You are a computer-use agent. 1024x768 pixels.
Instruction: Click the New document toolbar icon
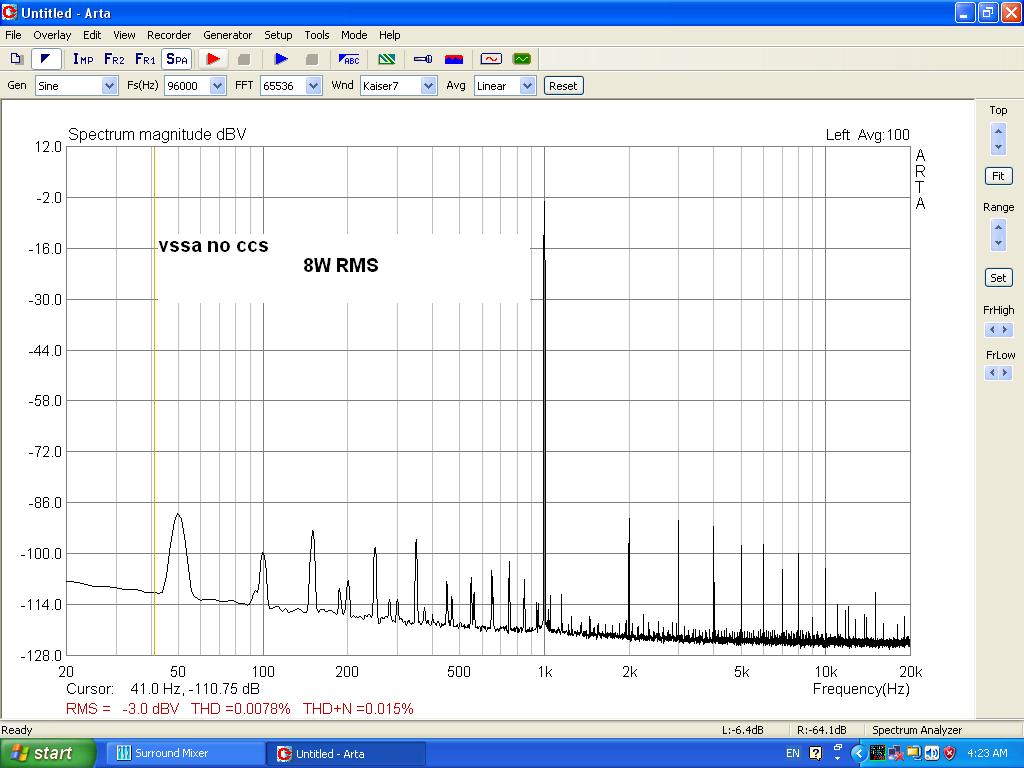(16, 59)
